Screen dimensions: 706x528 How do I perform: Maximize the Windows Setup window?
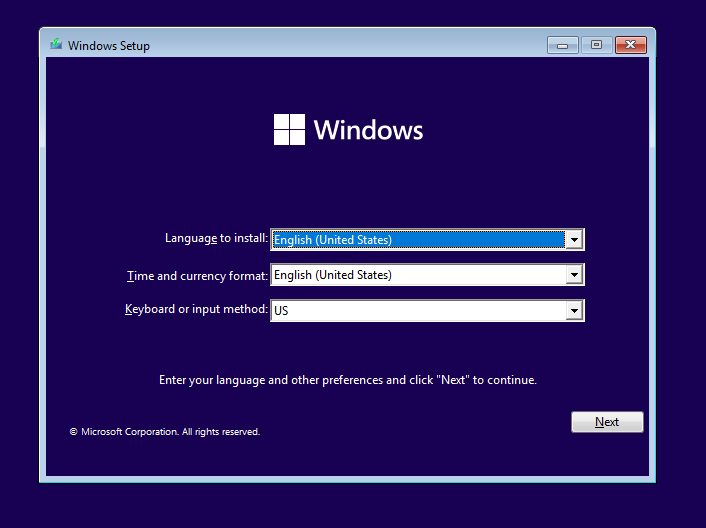pos(596,45)
